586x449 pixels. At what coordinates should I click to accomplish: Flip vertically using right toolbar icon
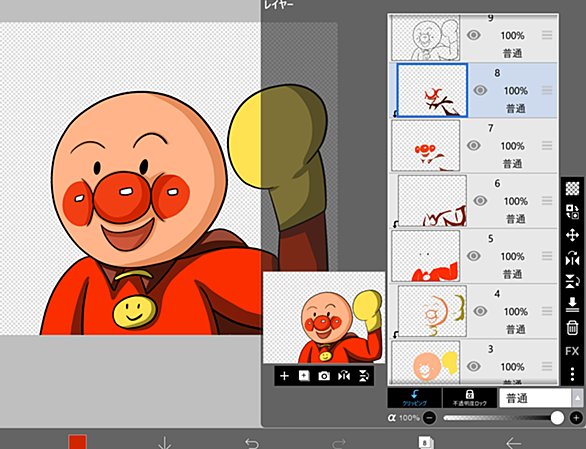[572, 282]
